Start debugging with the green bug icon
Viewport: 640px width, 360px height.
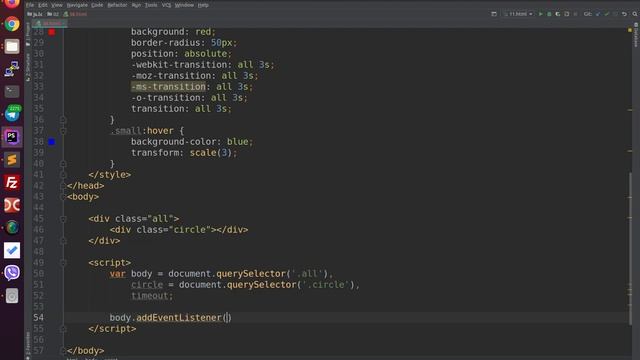click(549, 14)
